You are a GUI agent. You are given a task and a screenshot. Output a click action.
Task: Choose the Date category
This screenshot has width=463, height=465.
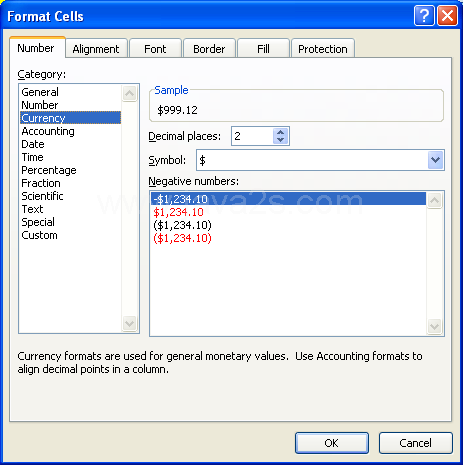(x=70, y=144)
